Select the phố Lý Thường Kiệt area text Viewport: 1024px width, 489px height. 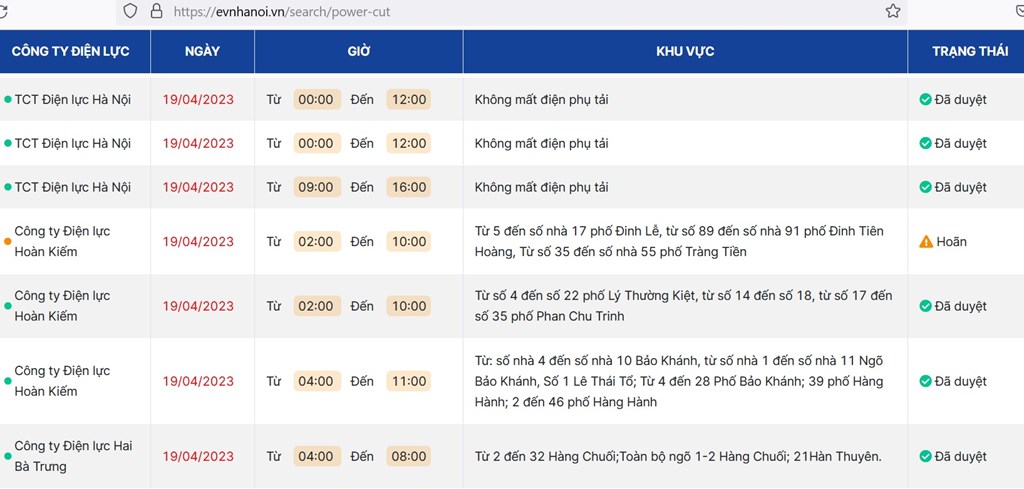pyautogui.click(x=682, y=306)
